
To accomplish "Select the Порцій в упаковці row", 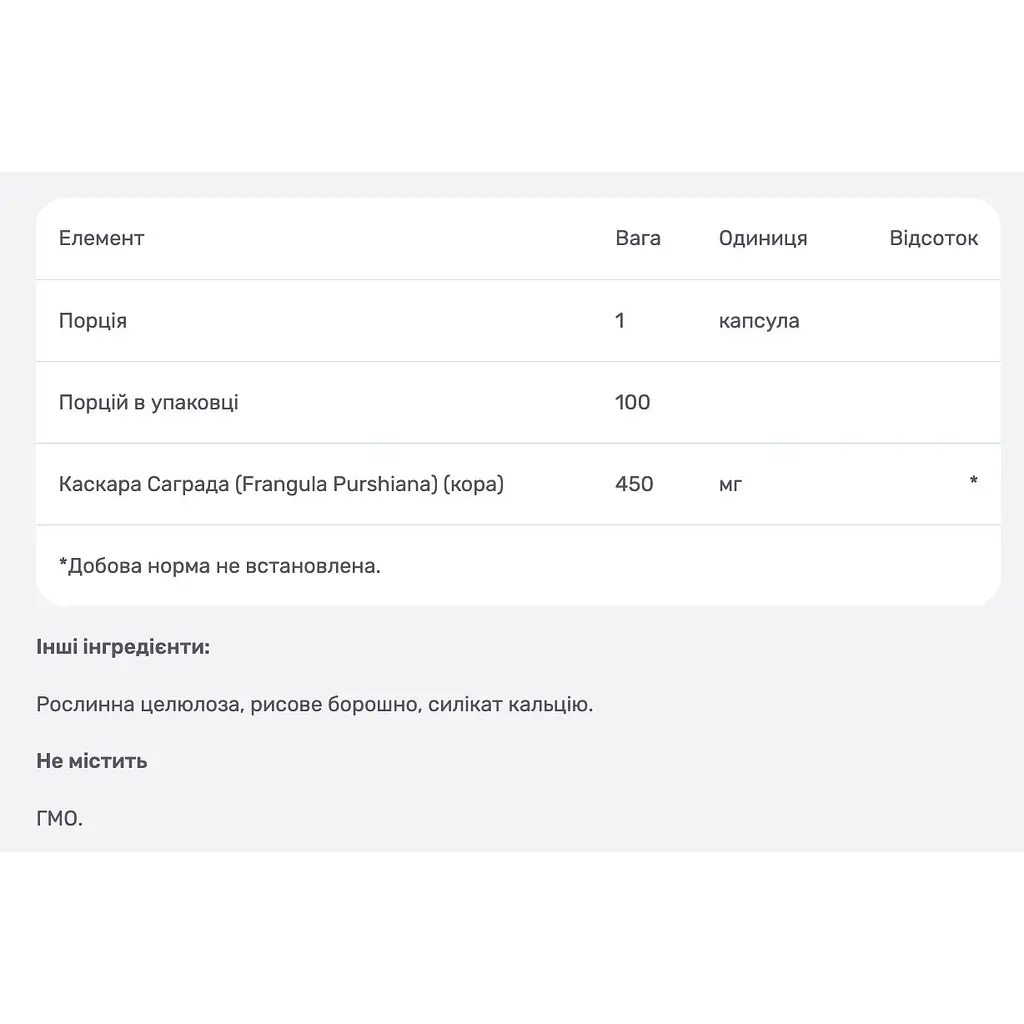I will (518, 402).
